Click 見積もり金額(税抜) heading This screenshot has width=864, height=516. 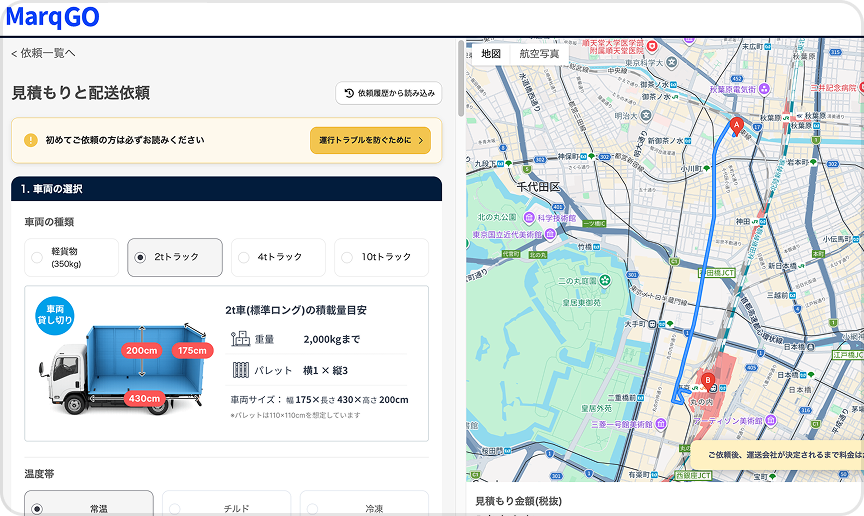click(519, 501)
